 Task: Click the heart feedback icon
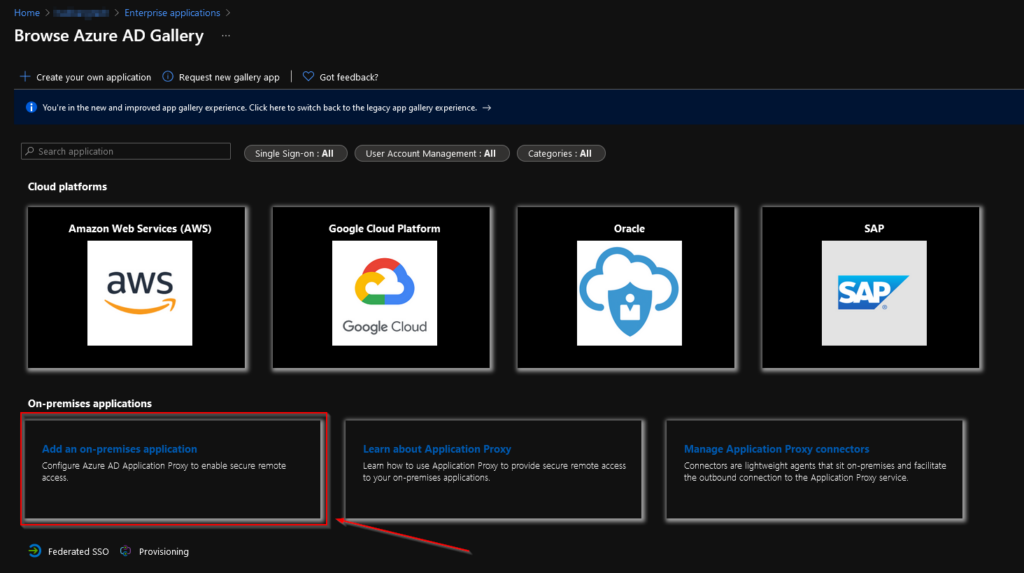[308, 76]
